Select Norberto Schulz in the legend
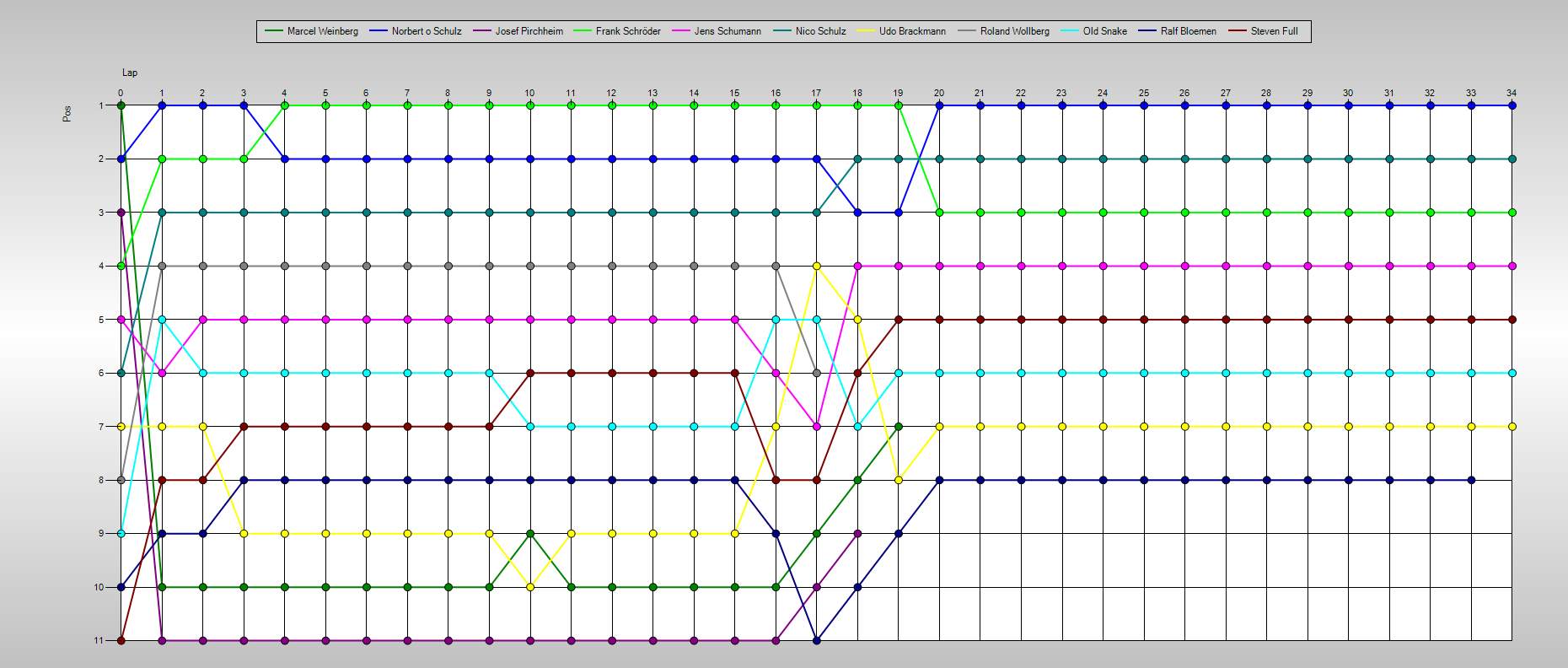The width and height of the screenshot is (1568, 668). click(x=427, y=31)
